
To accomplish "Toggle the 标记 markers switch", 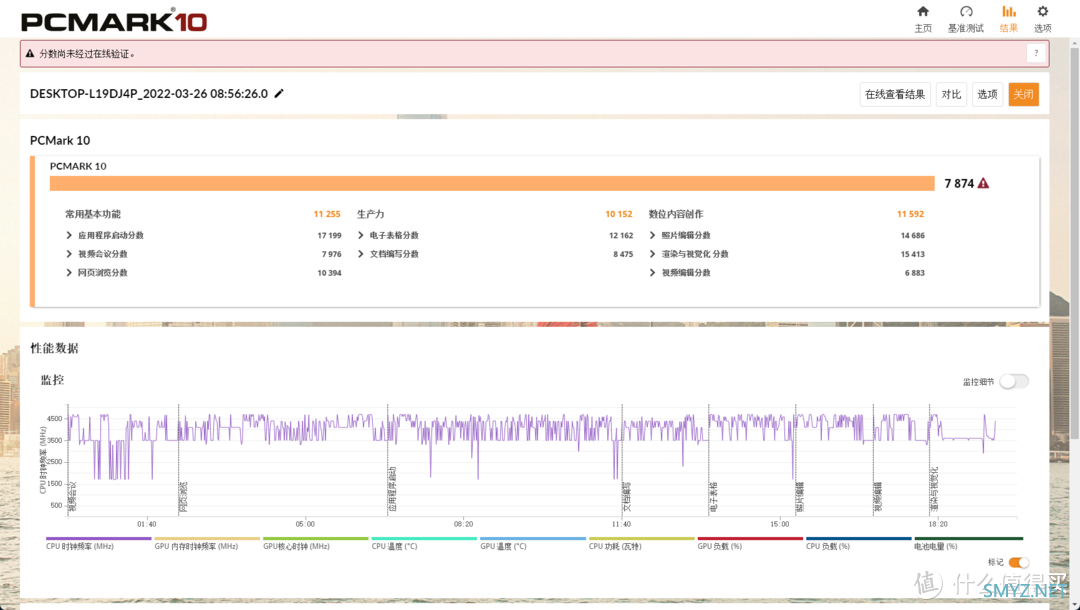I will (1019, 562).
